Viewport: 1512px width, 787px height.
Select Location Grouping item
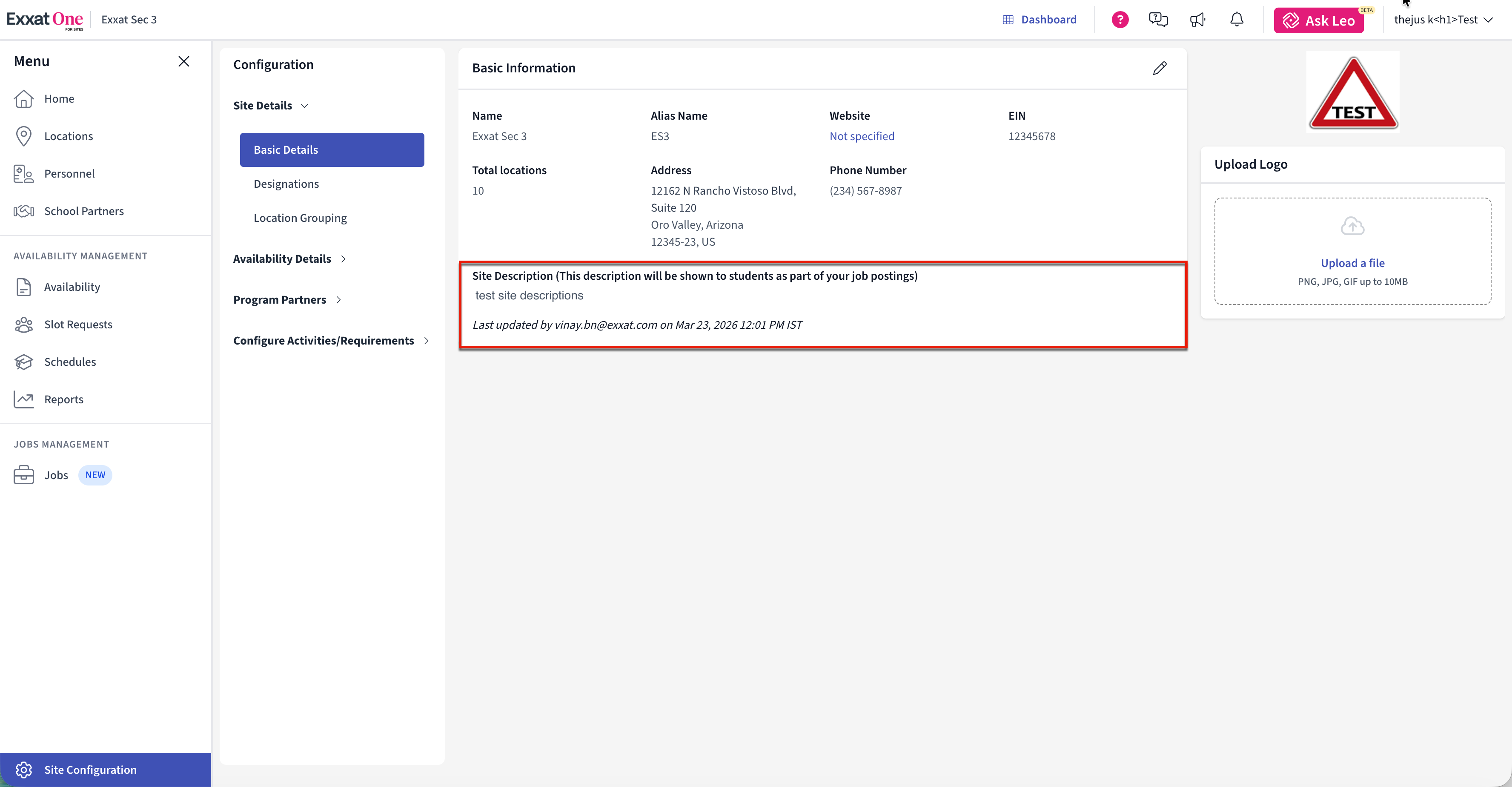[300, 218]
